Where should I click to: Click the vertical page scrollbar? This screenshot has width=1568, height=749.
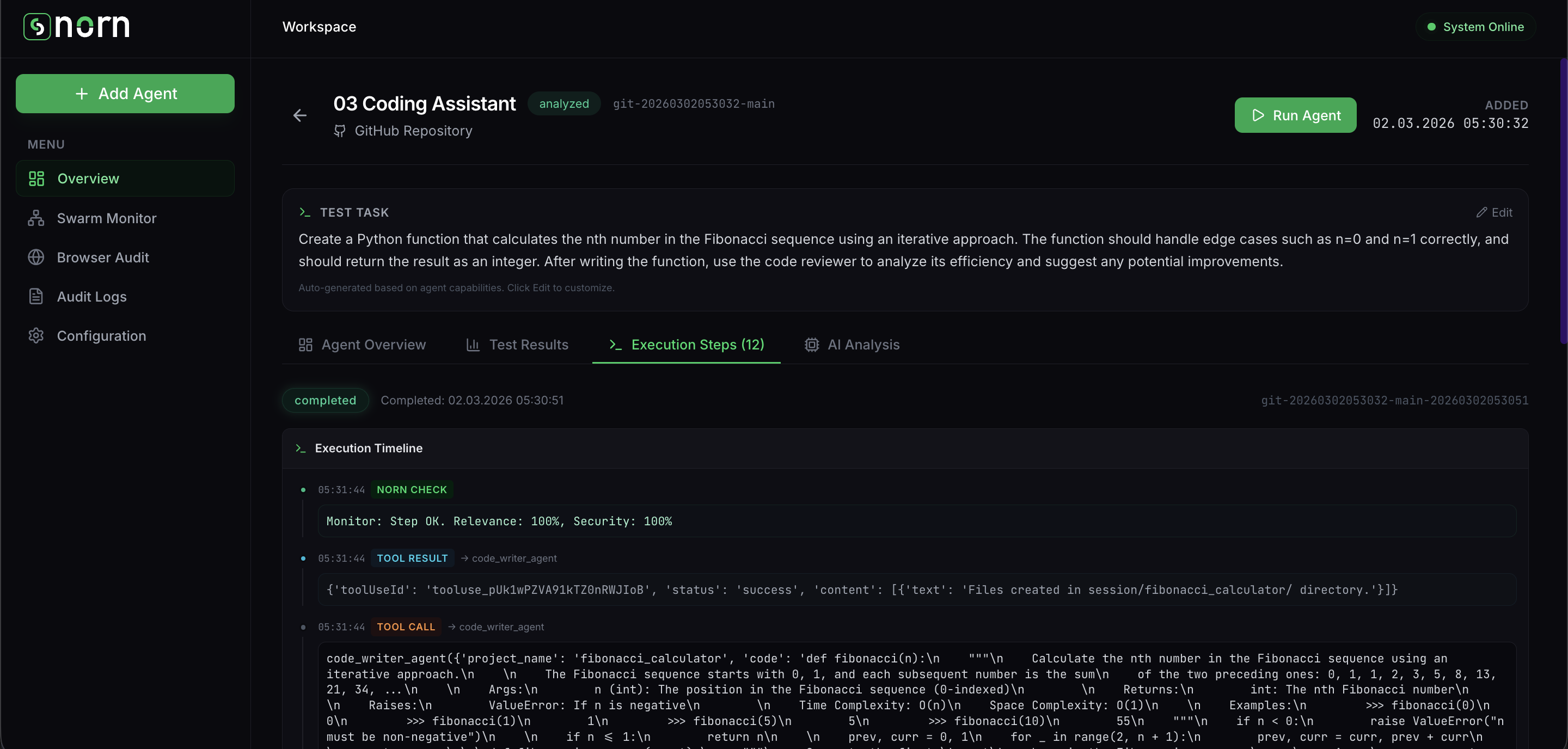(x=1564, y=201)
